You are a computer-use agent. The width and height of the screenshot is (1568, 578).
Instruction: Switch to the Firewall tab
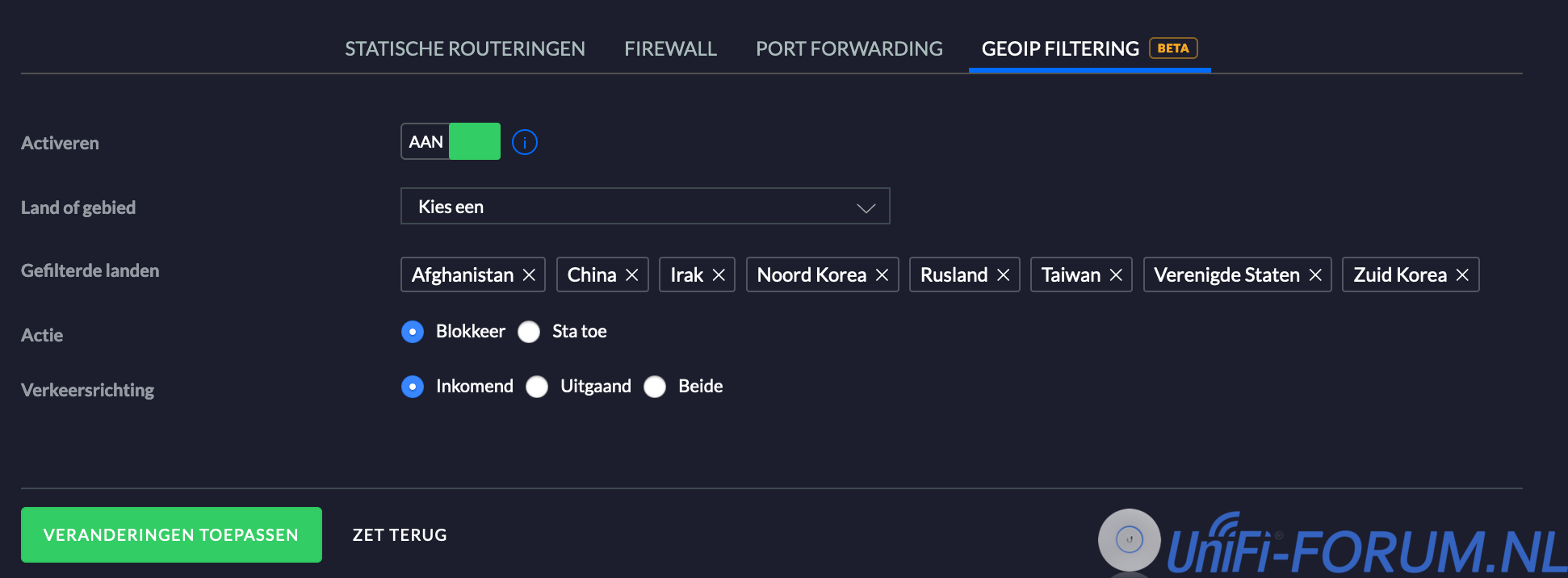[670, 48]
